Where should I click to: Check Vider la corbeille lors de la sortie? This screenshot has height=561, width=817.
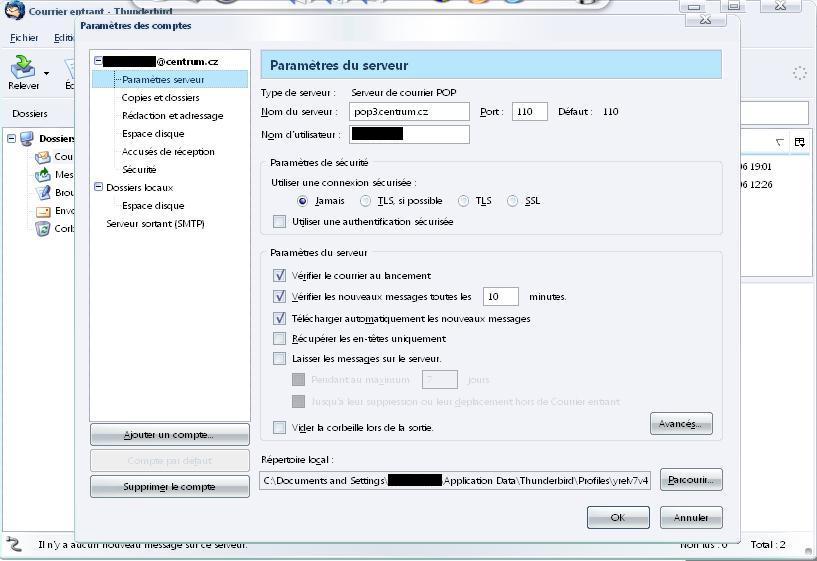279,427
